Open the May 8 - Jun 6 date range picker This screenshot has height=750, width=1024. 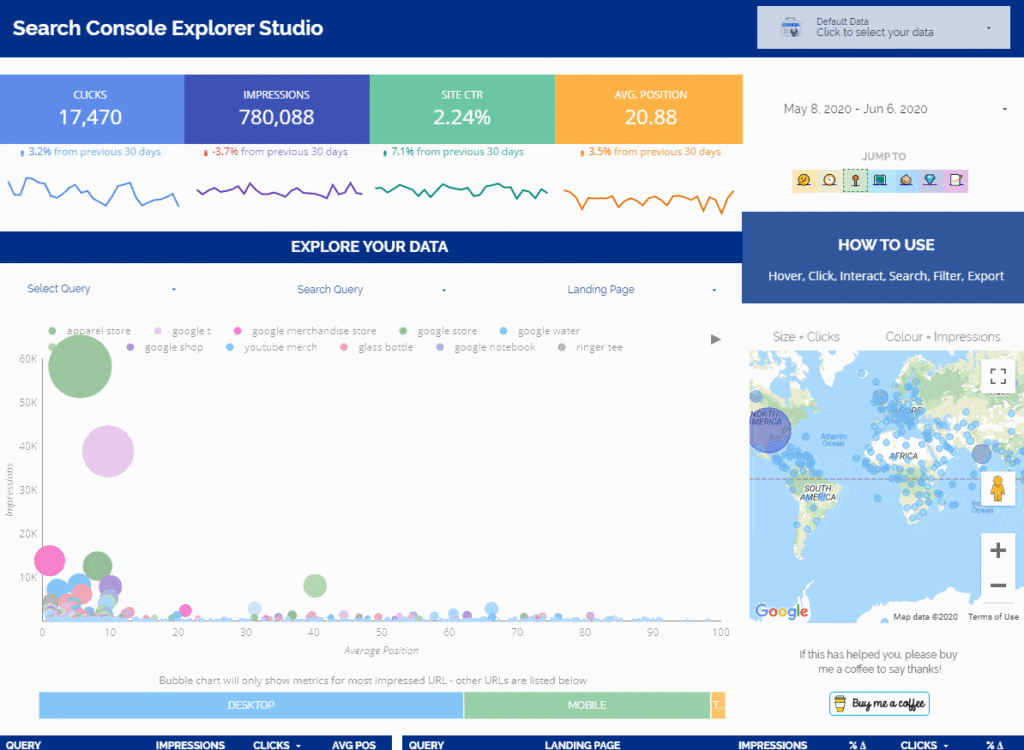893,109
